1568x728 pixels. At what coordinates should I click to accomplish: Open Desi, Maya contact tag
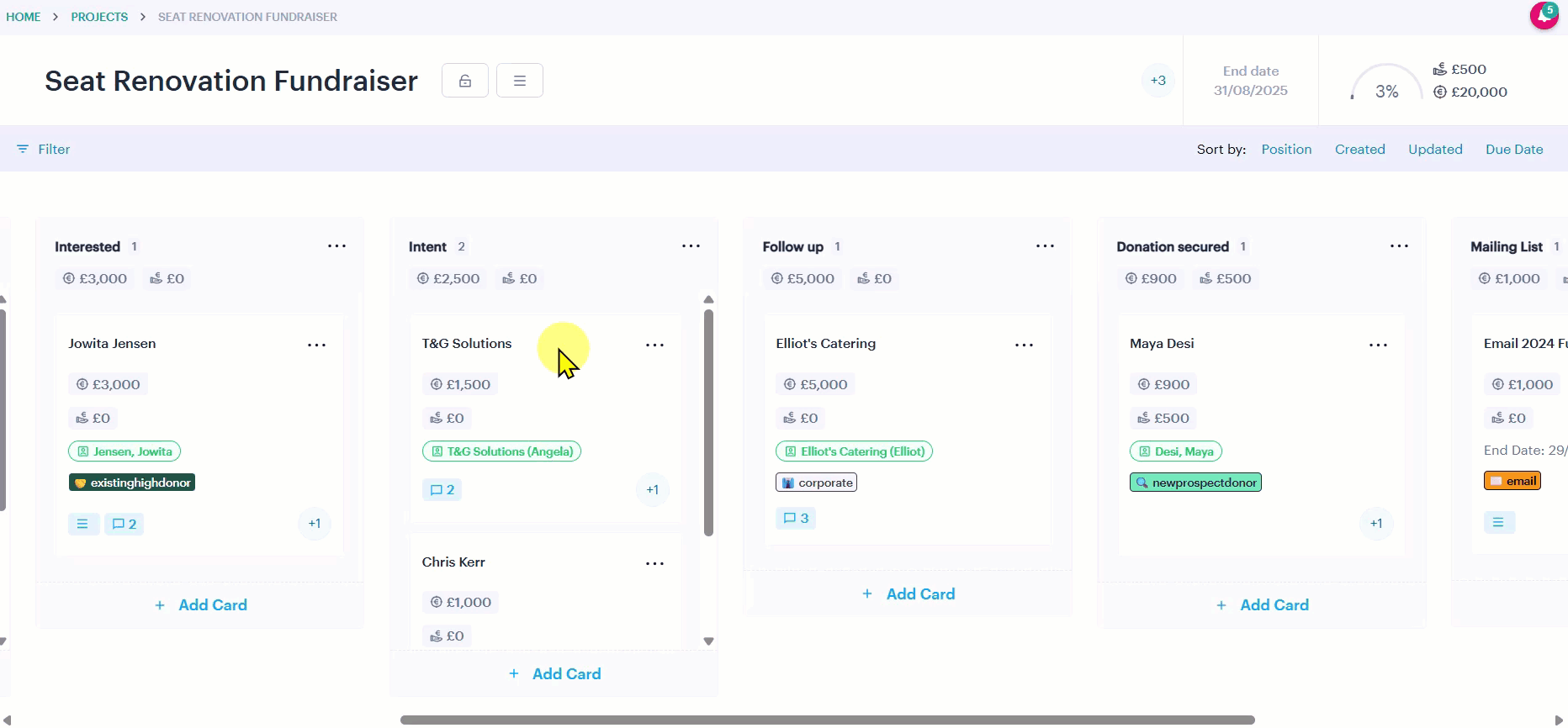tap(1175, 451)
